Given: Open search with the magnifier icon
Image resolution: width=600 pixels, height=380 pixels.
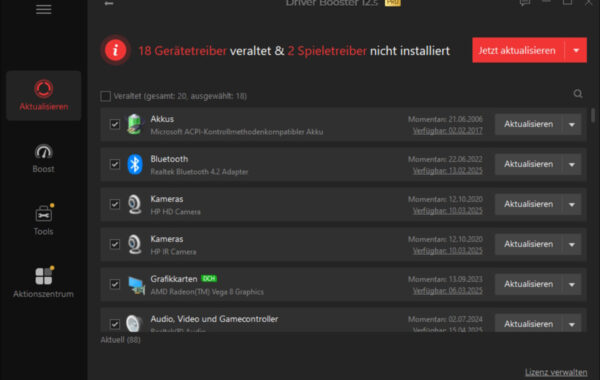Looking at the screenshot, I should [x=578, y=94].
